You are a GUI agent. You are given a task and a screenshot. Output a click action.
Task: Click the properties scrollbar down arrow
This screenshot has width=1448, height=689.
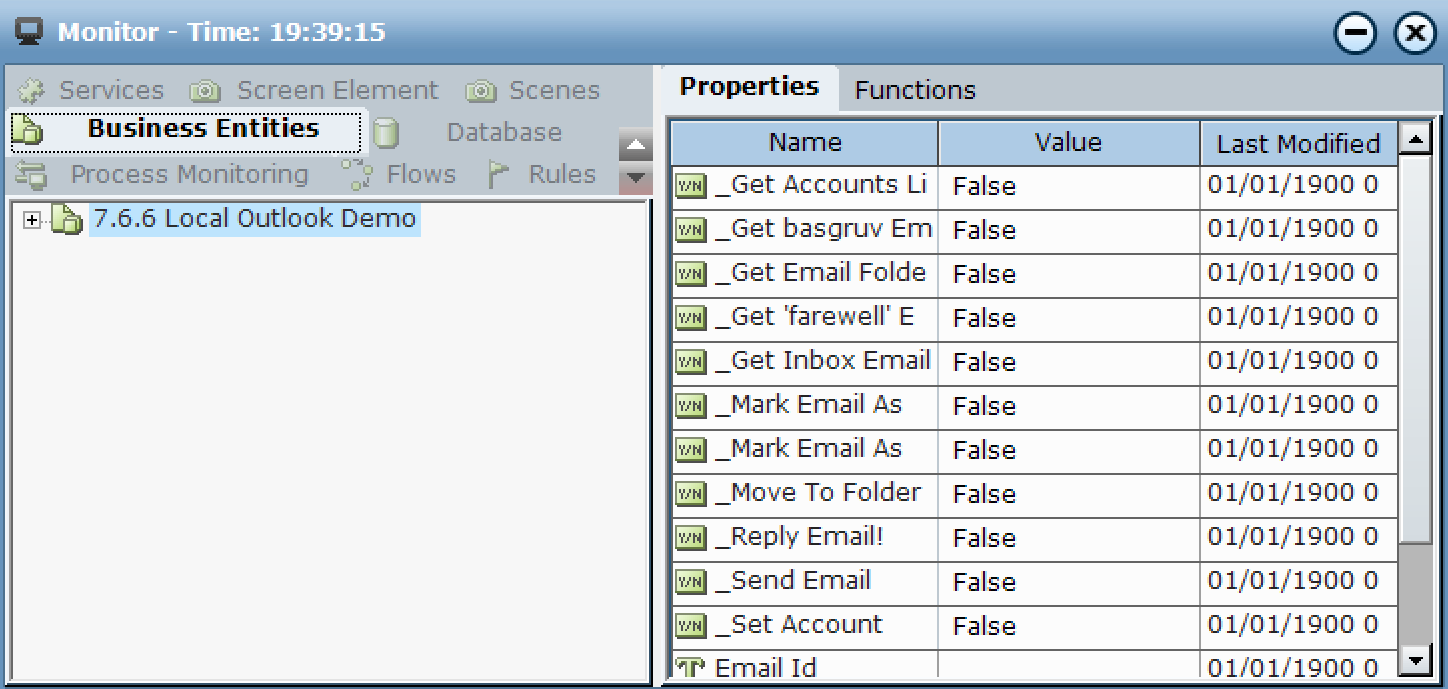click(1415, 658)
